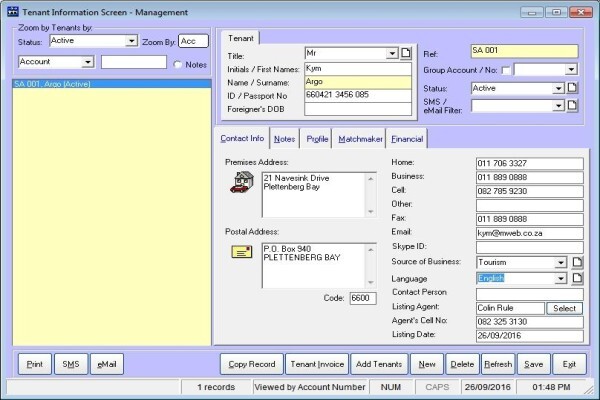Click the Foreigner's DOB field

pos(358,109)
